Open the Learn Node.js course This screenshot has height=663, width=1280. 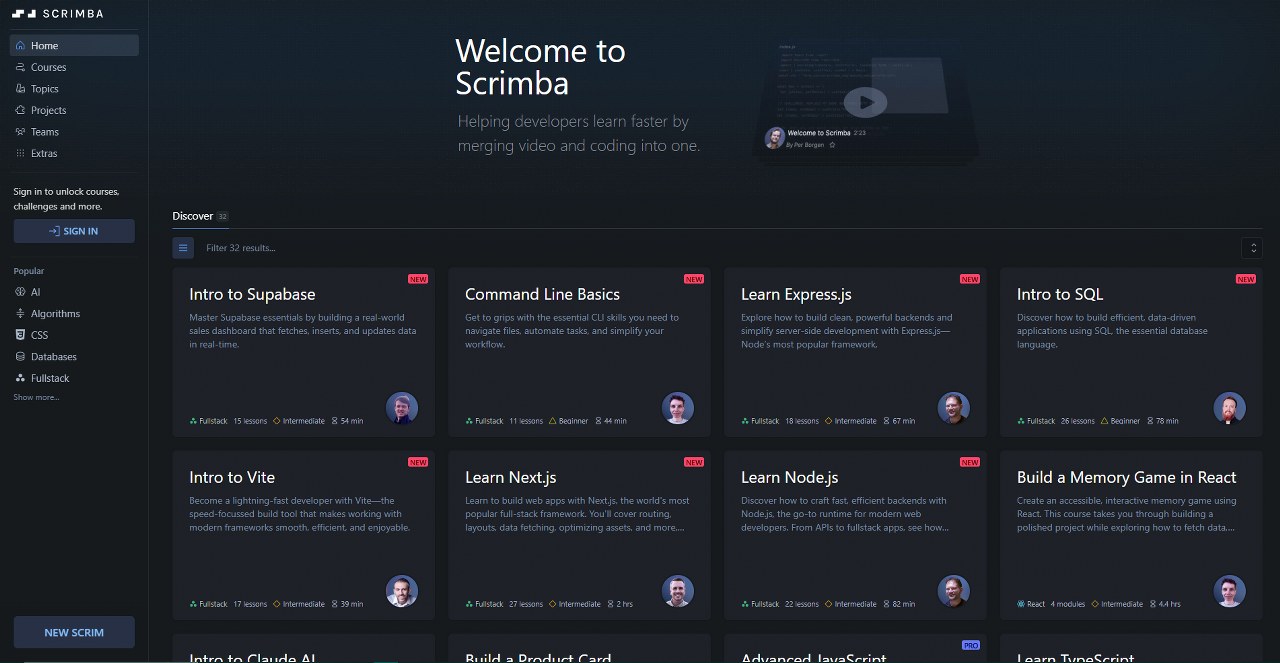(x=856, y=535)
